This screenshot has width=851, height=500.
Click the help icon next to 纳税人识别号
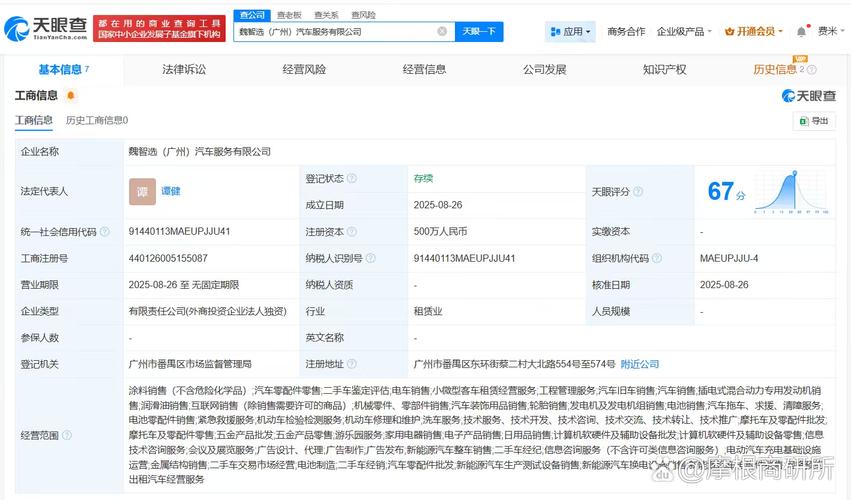(371, 258)
